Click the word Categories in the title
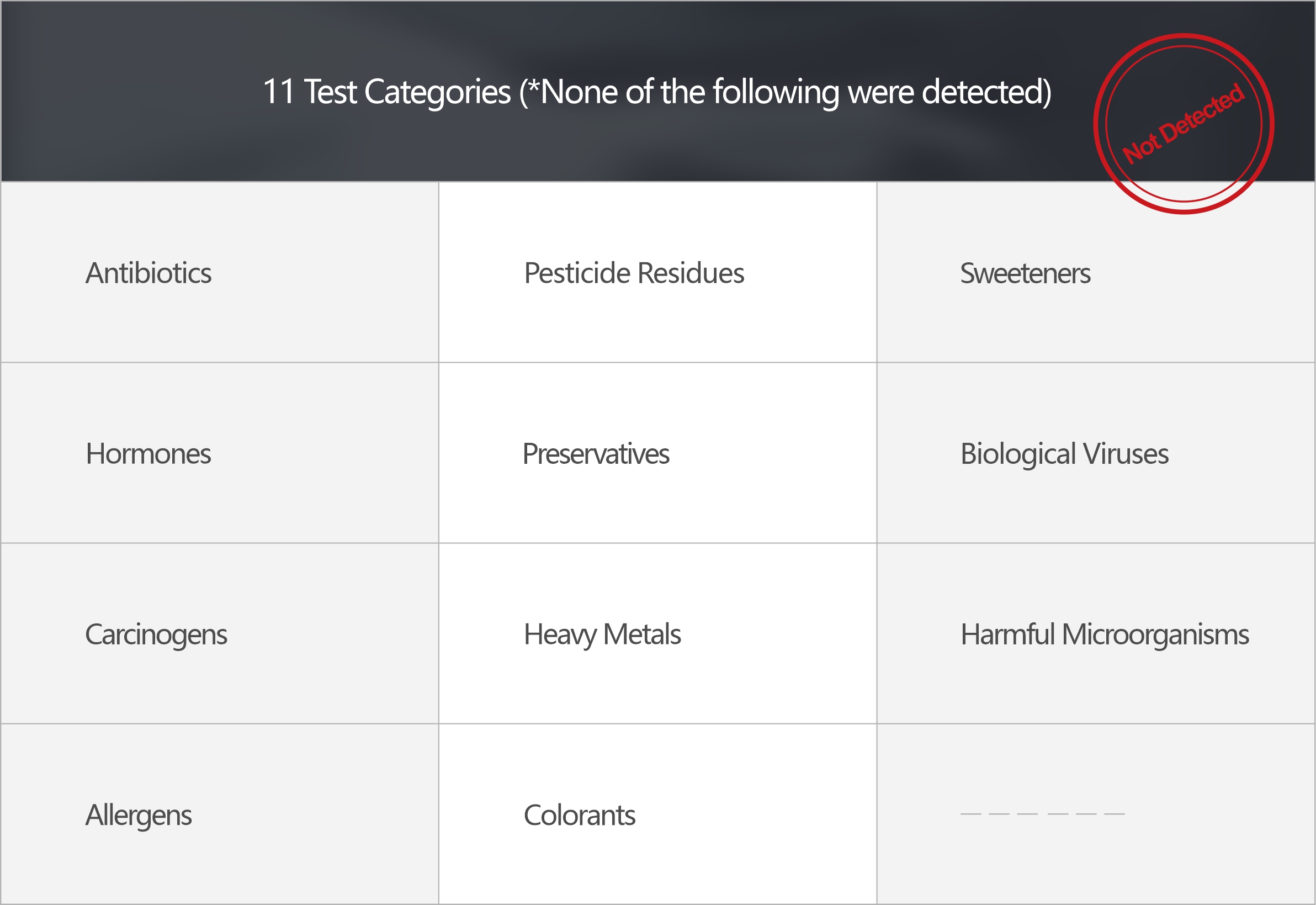 coord(437,92)
